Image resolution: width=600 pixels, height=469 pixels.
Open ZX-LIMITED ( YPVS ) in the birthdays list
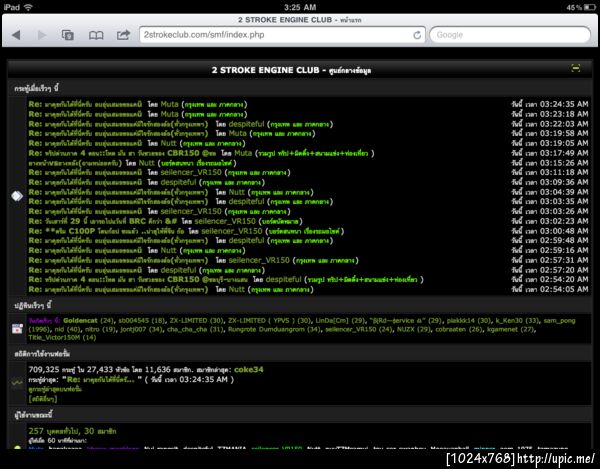269,321
